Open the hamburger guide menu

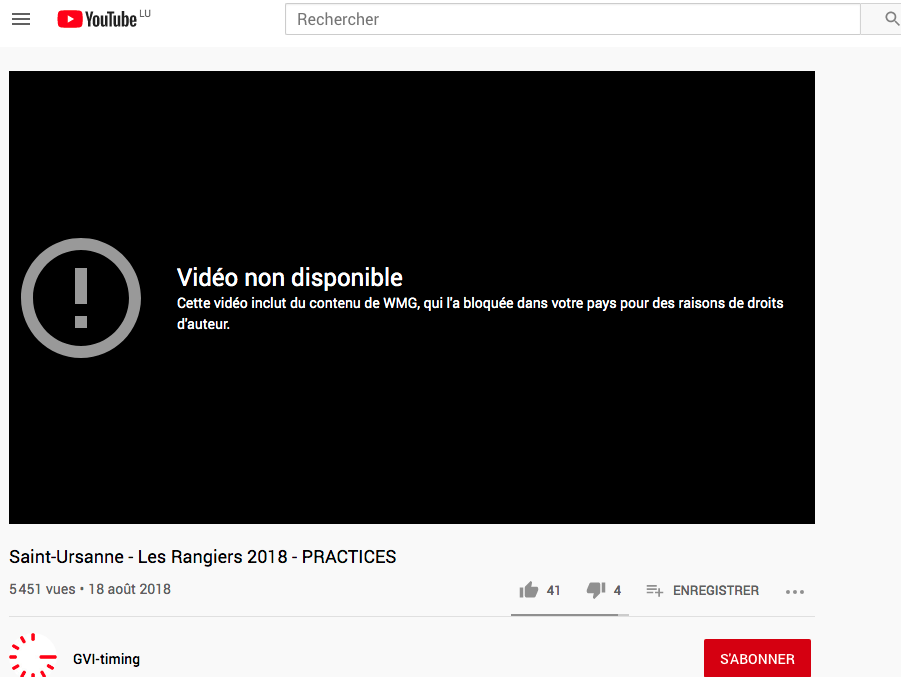click(x=21, y=19)
